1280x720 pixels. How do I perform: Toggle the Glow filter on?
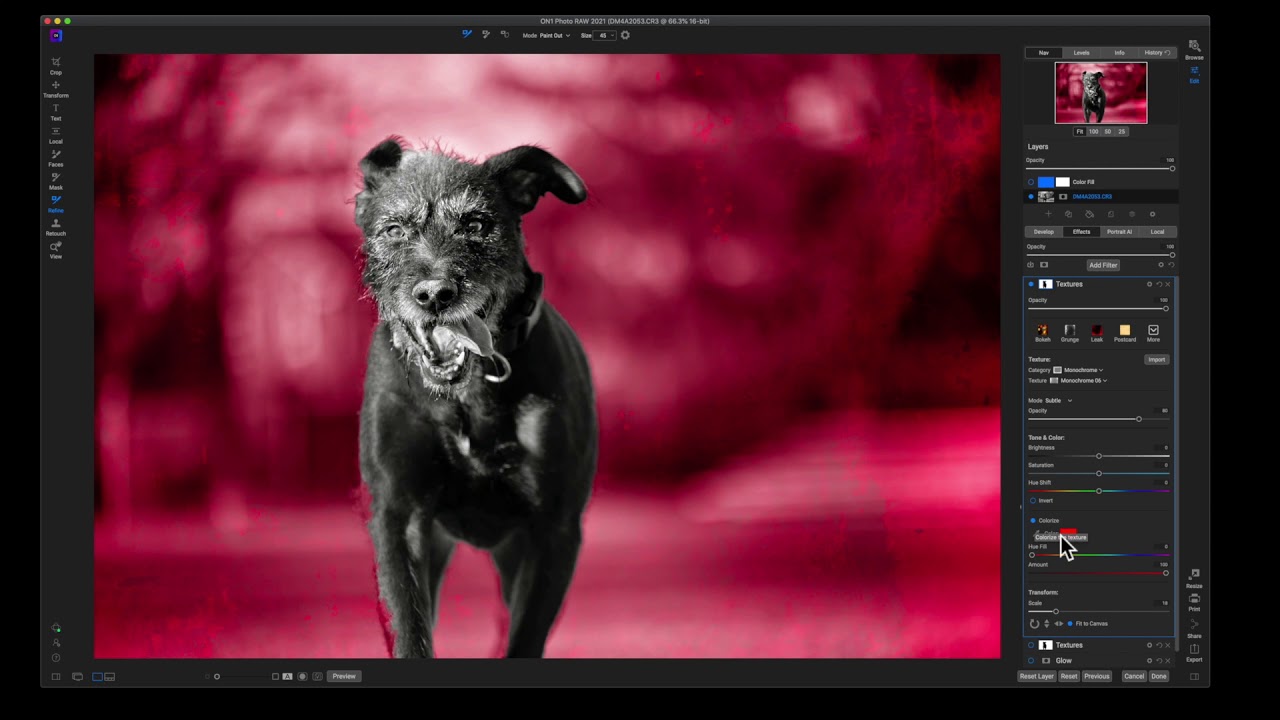tap(1031, 660)
